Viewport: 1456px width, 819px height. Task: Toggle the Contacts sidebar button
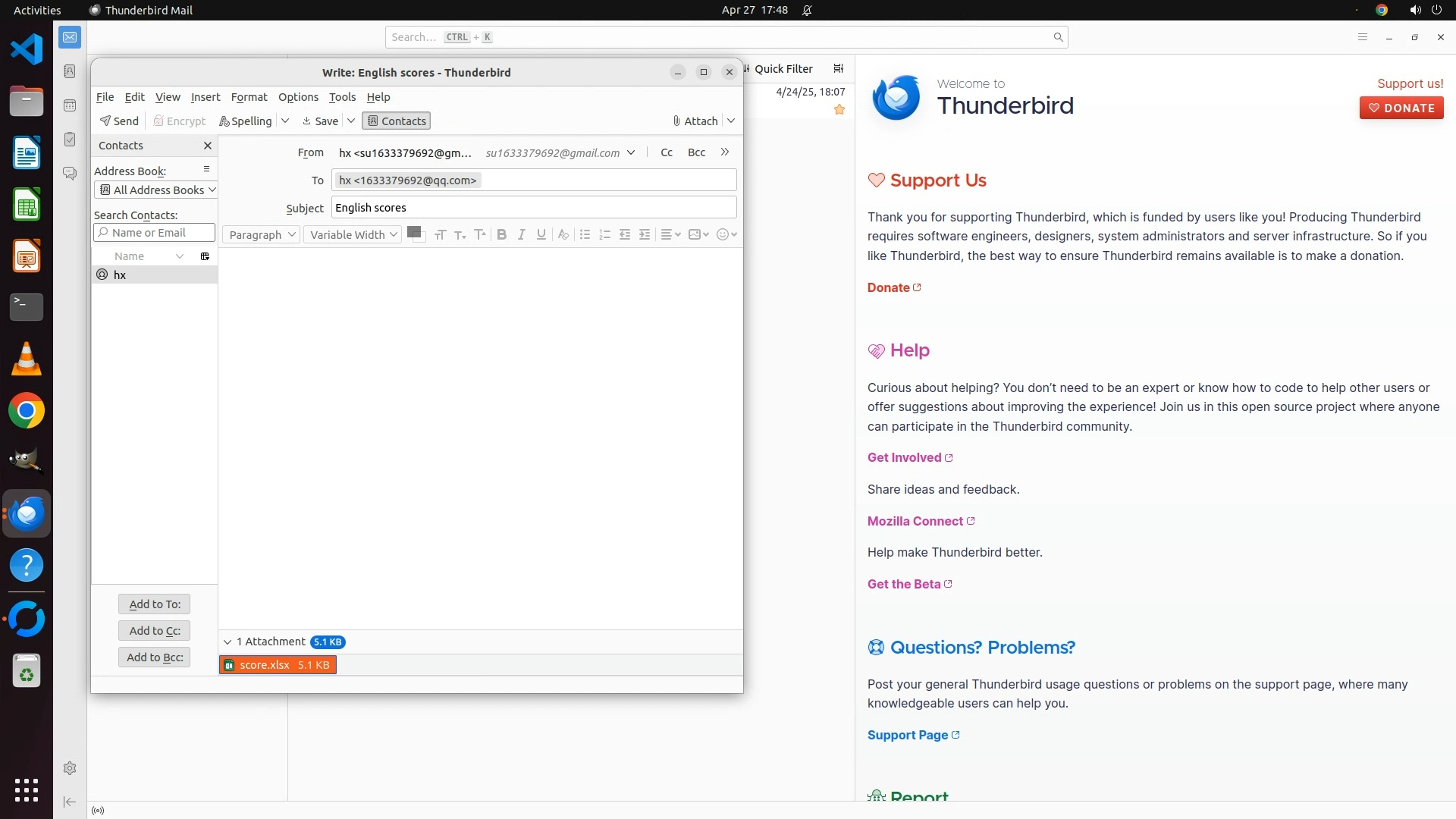pyautogui.click(x=396, y=121)
